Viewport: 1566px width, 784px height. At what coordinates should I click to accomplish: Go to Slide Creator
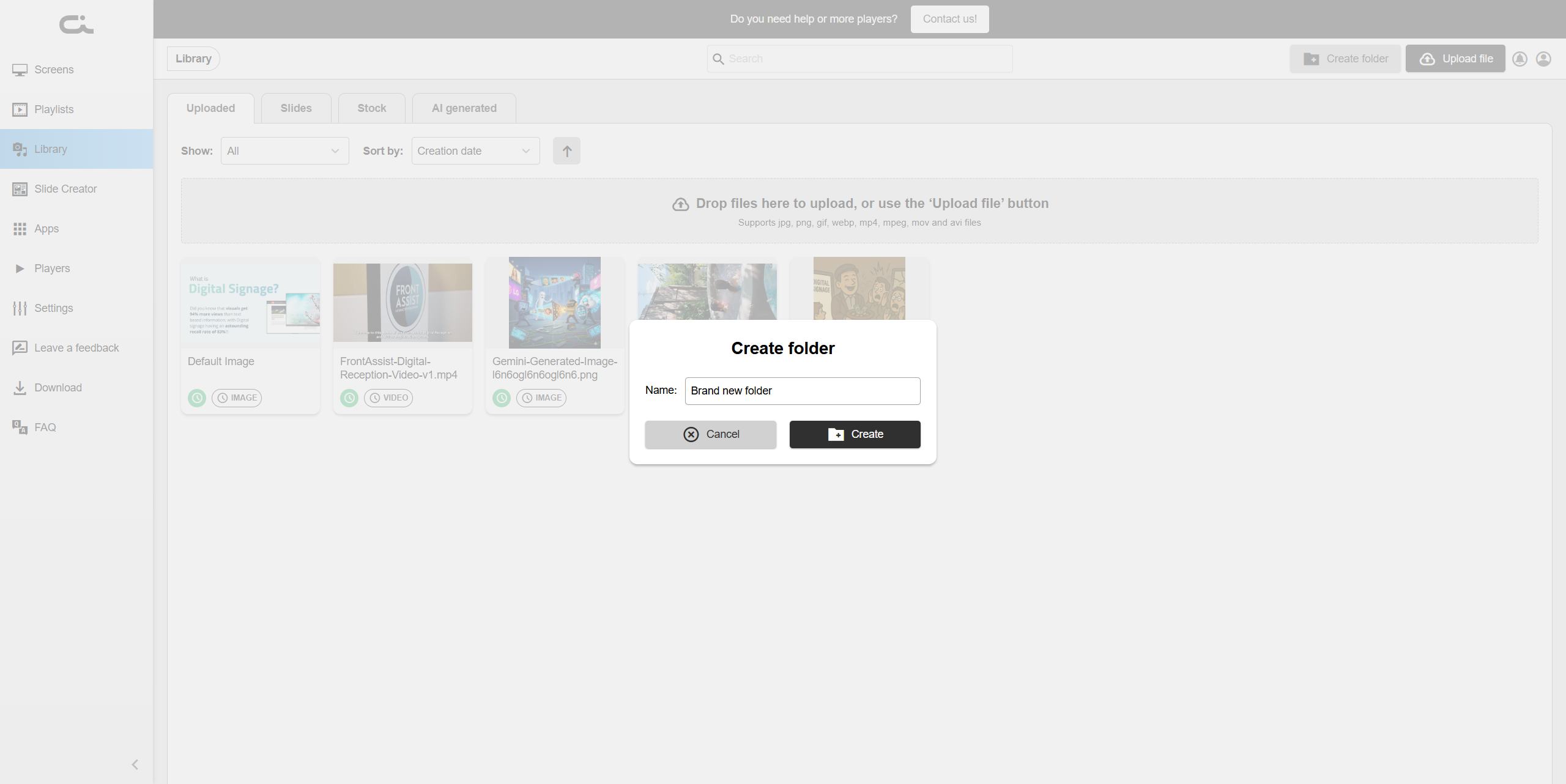pyautogui.click(x=65, y=189)
